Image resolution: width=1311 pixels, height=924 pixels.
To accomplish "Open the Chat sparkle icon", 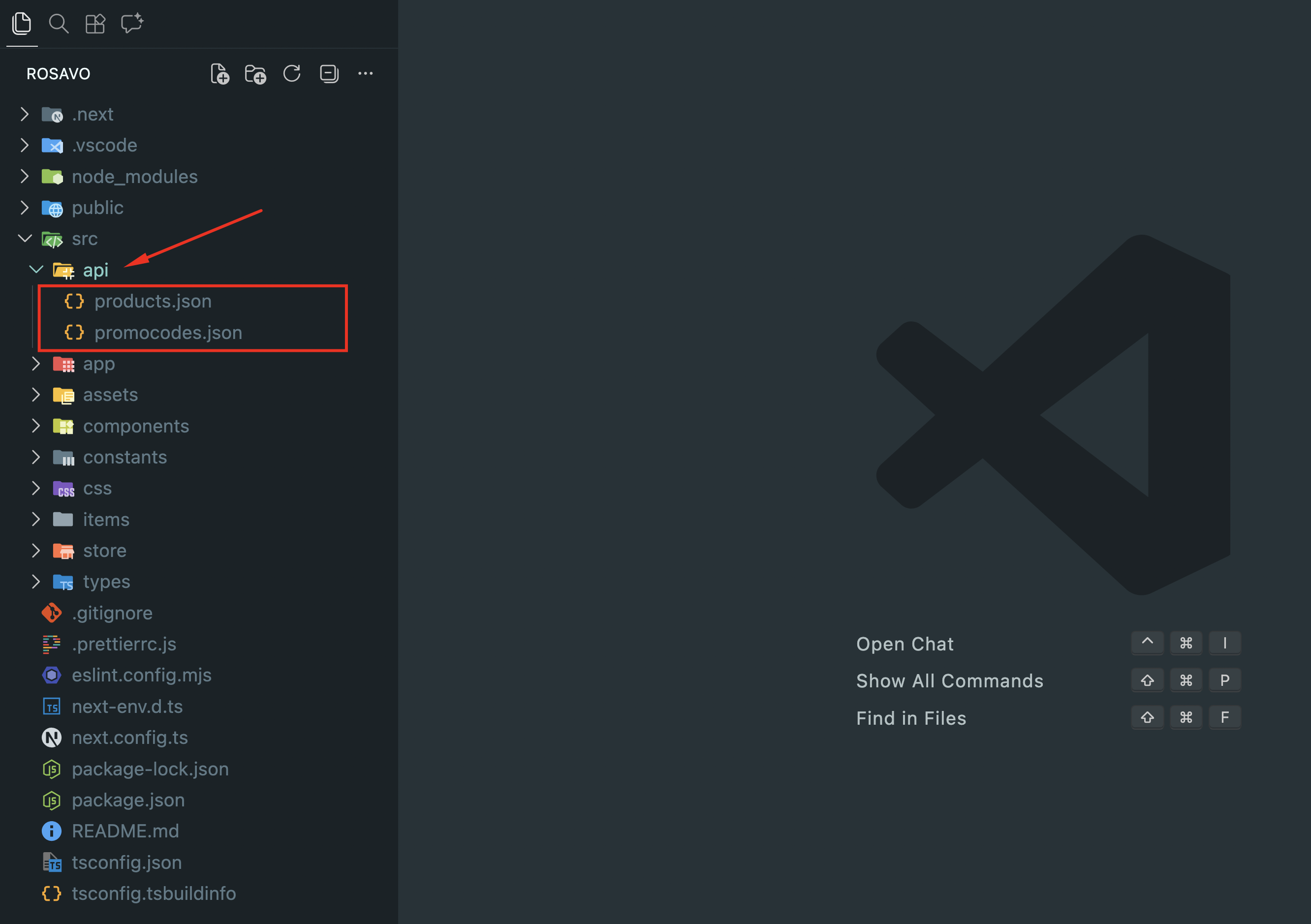I will point(132,24).
